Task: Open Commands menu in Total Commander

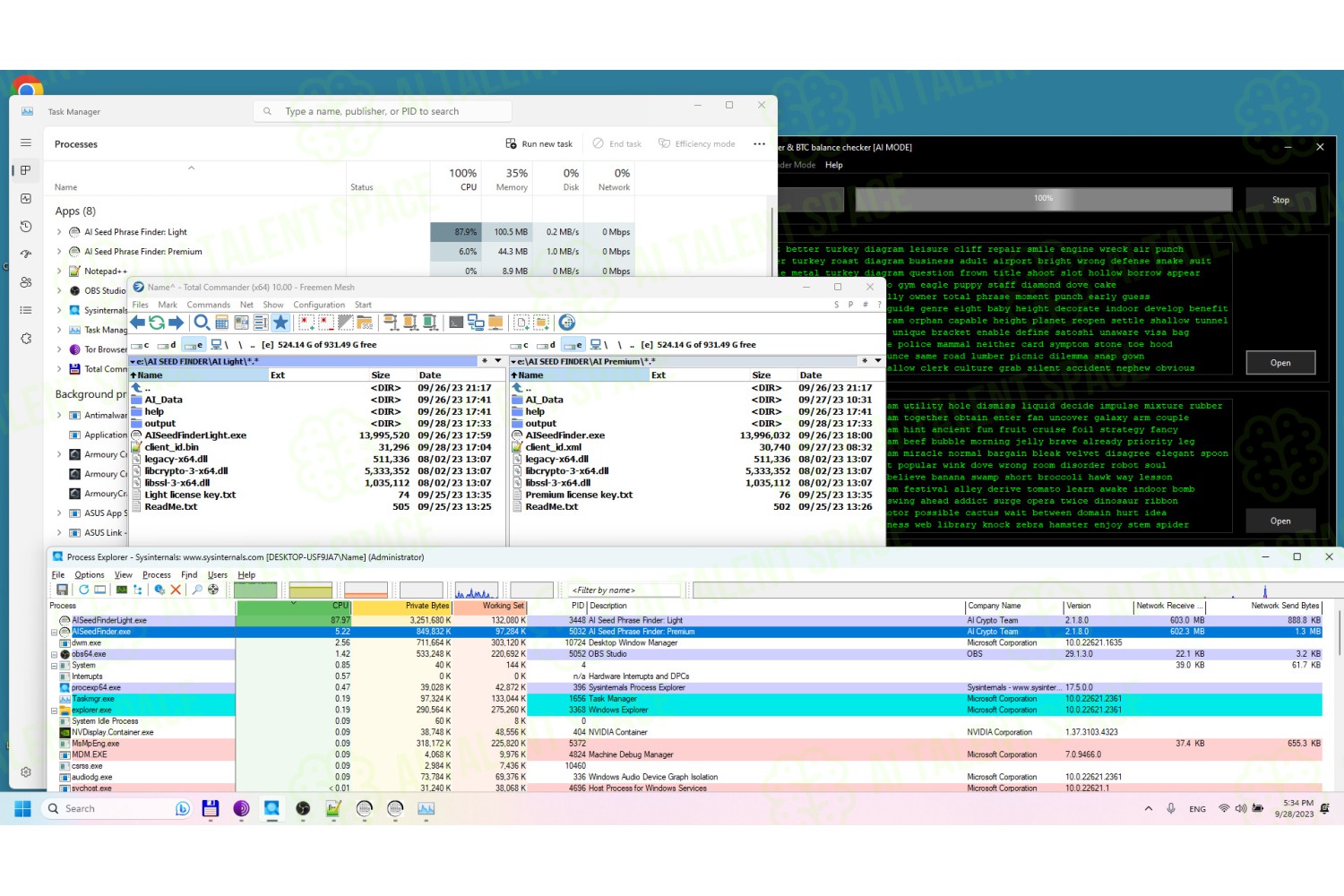Action: tap(209, 305)
